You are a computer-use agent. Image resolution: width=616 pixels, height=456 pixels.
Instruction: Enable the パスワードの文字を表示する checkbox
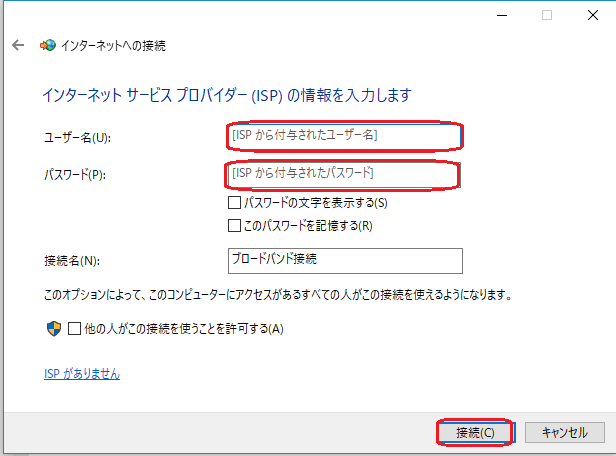(235, 203)
